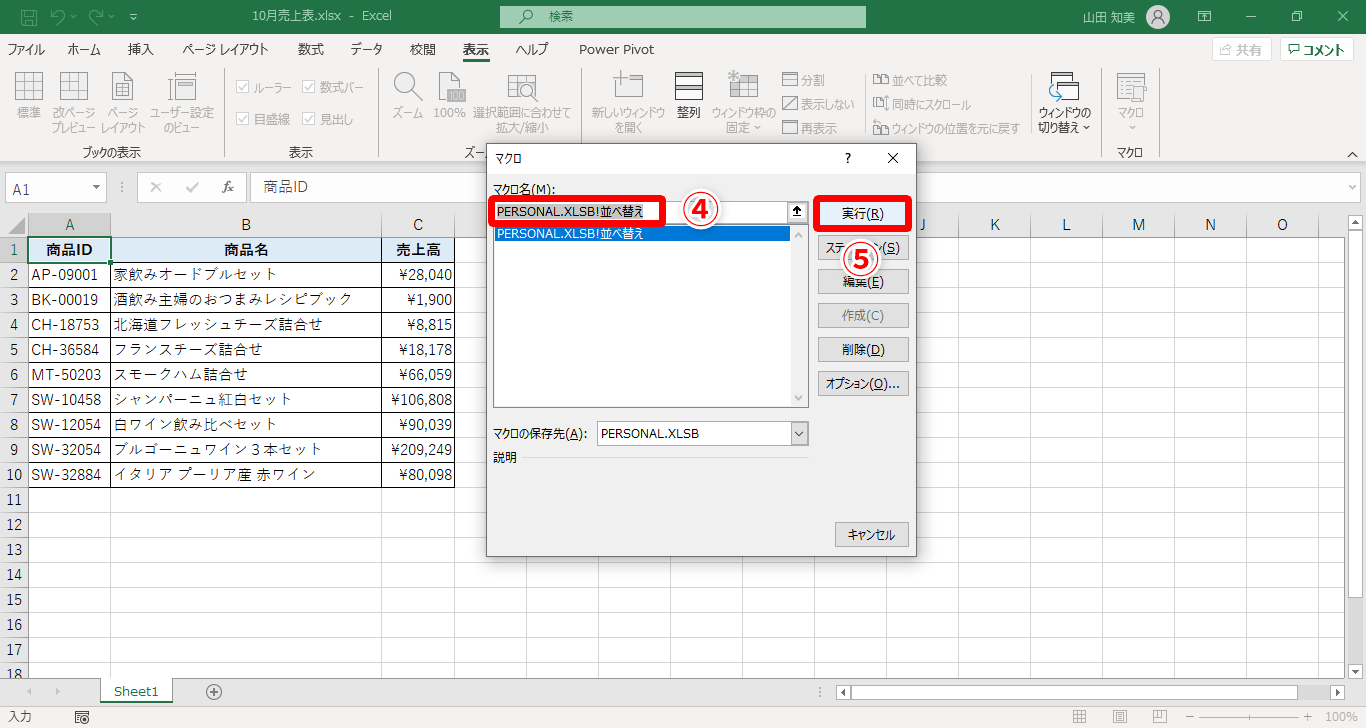Click the 整列 (Arrange All) icon

click(x=689, y=96)
